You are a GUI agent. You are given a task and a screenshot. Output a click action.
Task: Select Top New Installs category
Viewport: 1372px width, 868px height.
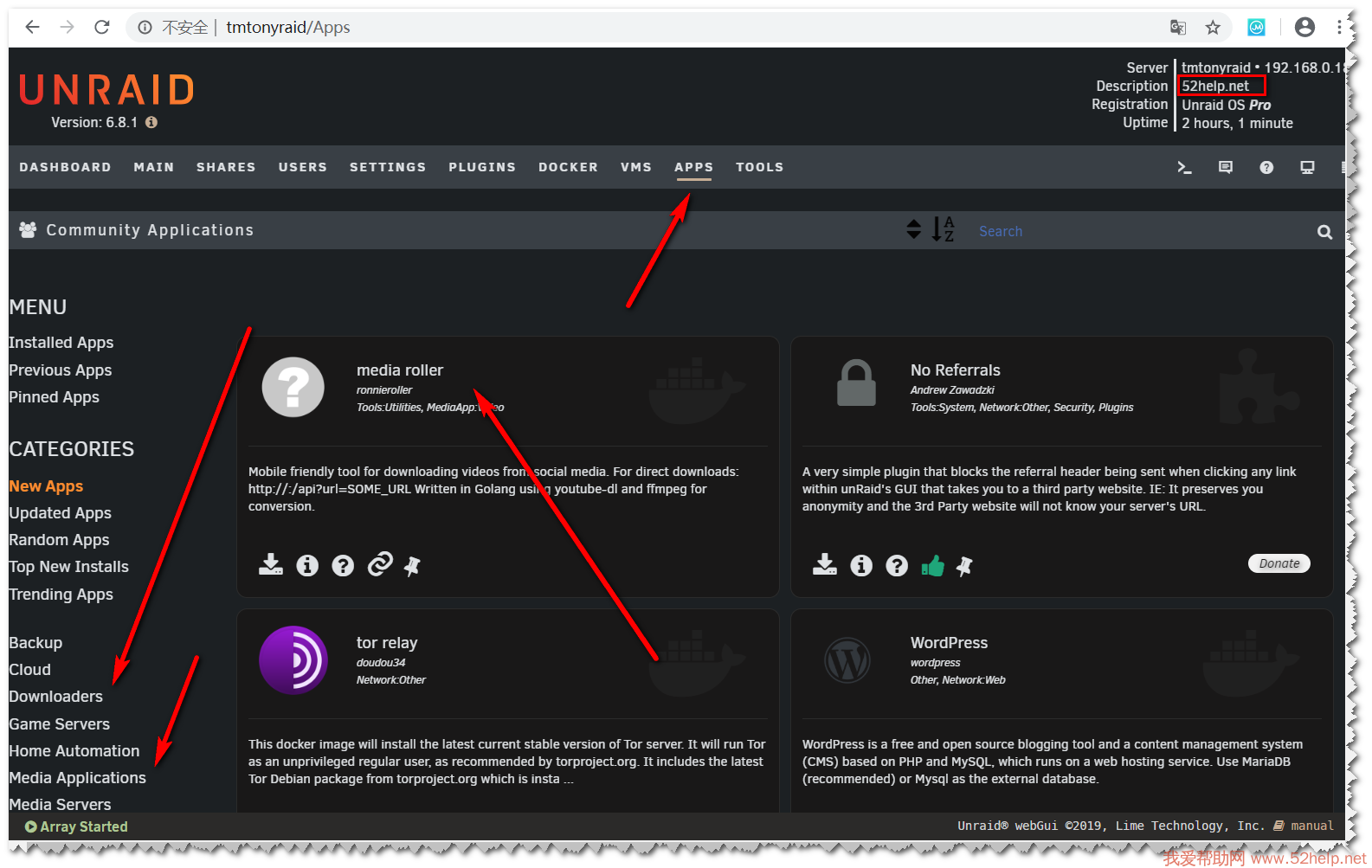[69, 567]
